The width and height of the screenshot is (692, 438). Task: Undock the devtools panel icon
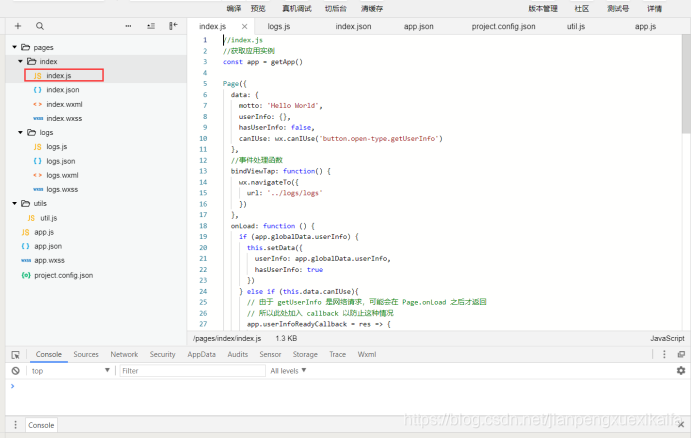(681, 354)
